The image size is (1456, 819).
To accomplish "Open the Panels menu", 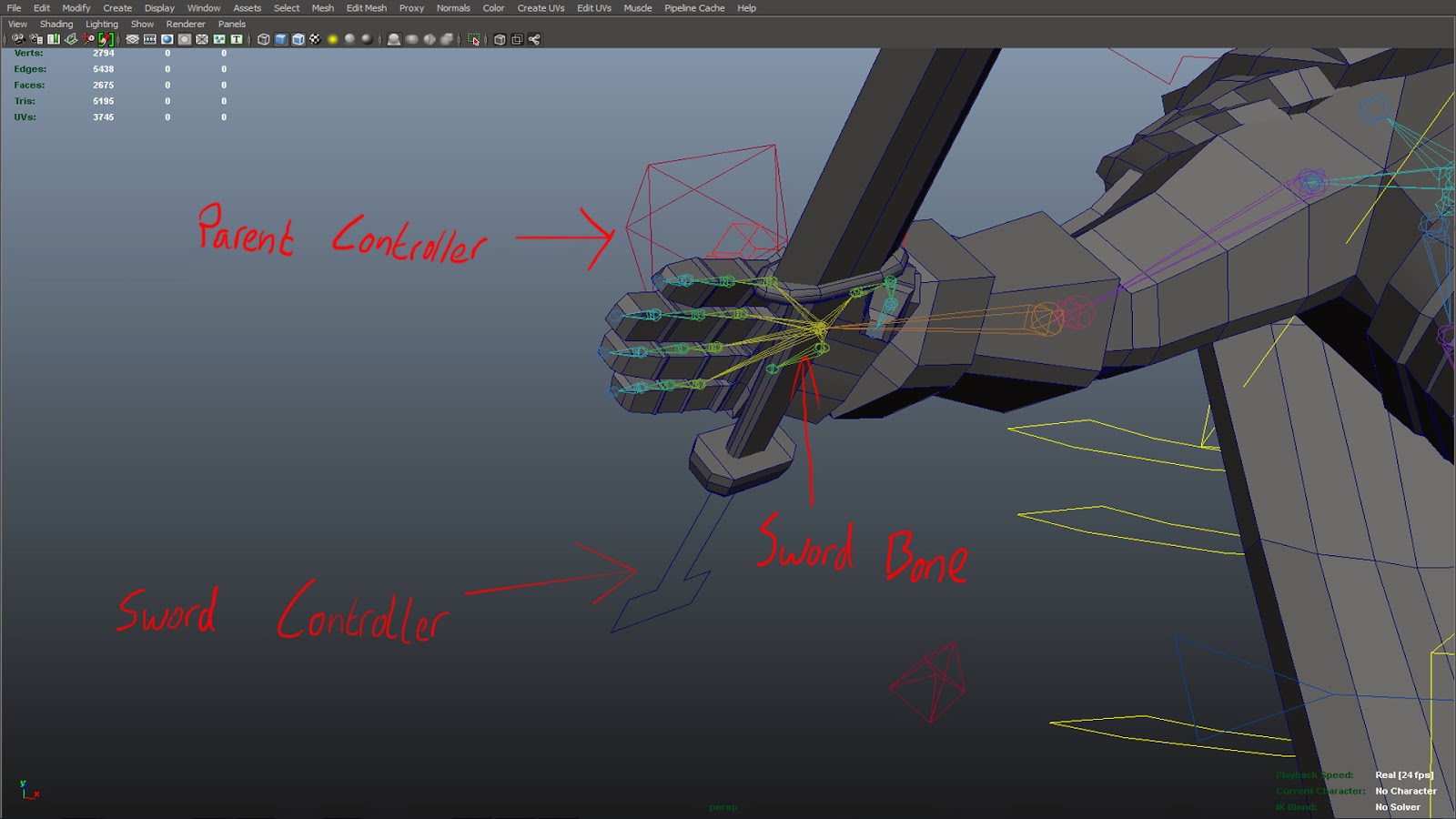I will pos(233,24).
